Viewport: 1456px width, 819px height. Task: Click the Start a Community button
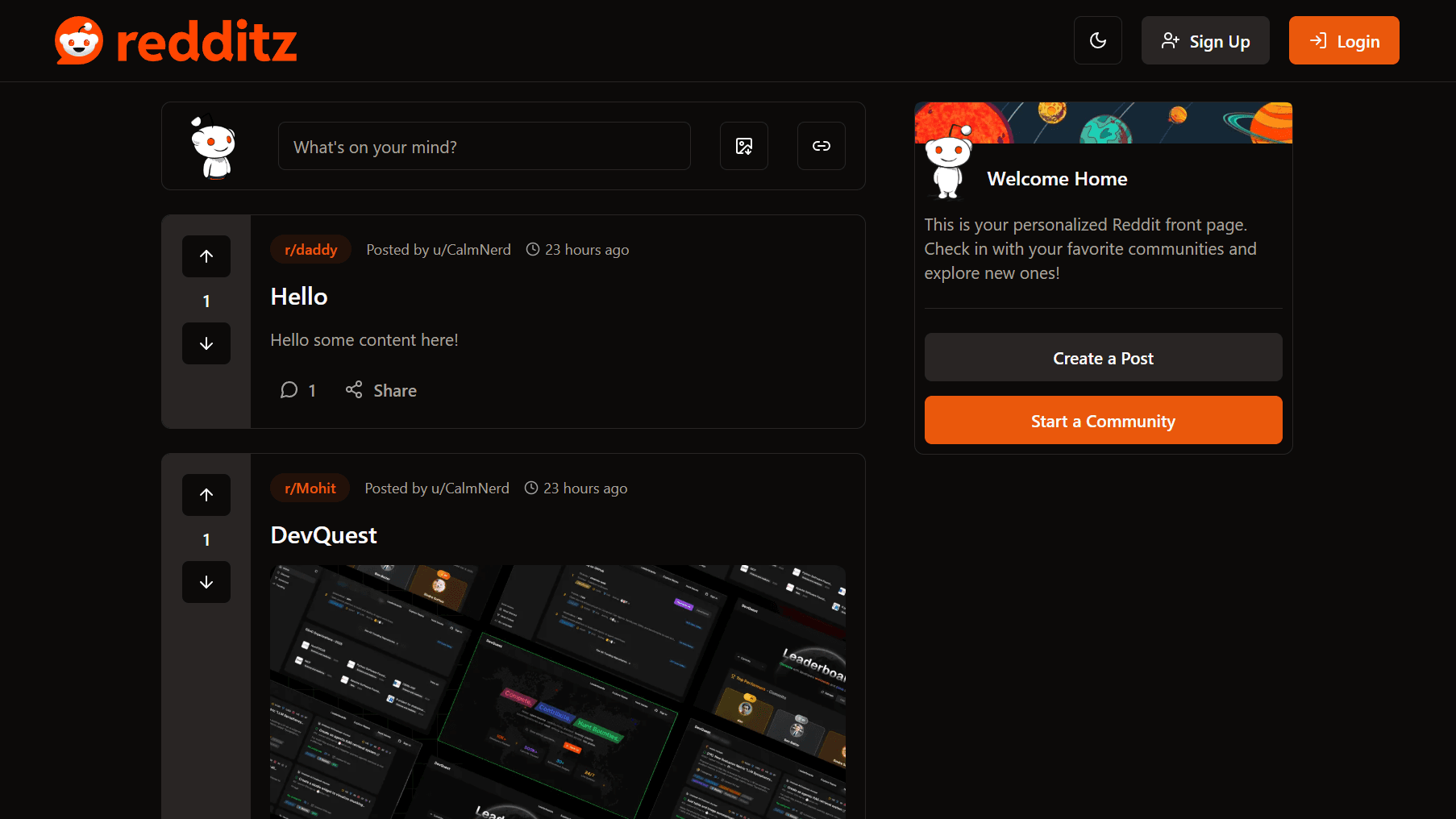(x=1103, y=420)
